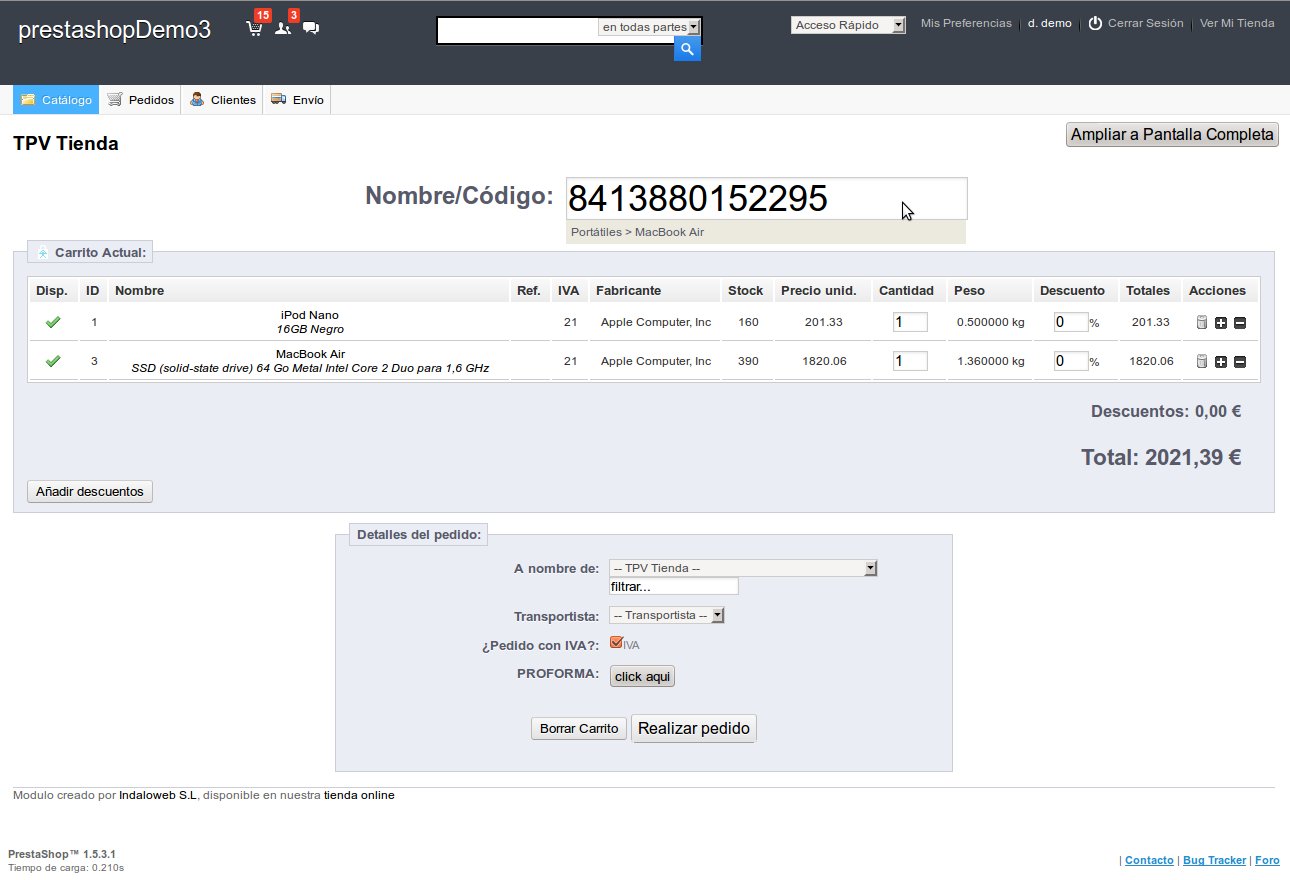
Task: Focus the MacBook Air Cantidad field
Action: tap(910, 361)
